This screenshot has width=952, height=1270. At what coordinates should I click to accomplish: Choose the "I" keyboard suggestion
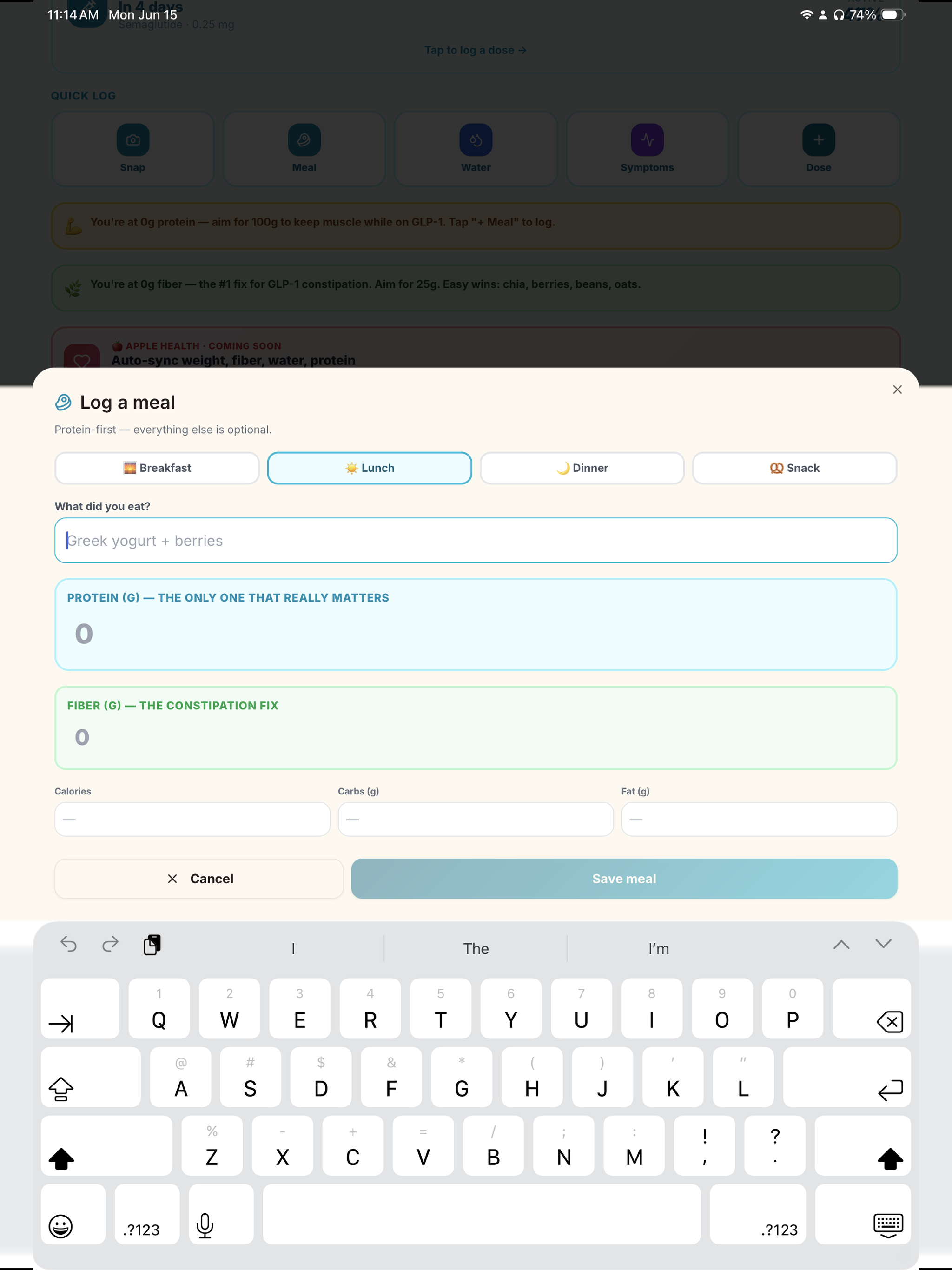(293, 948)
